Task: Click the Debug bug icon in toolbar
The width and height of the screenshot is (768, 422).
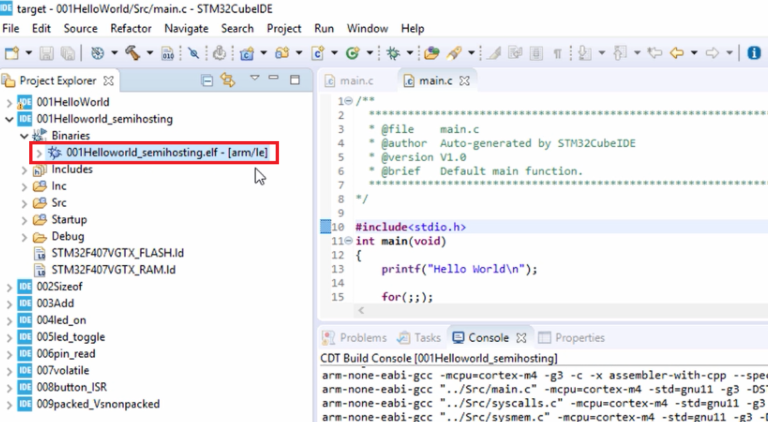Action: point(393,53)
